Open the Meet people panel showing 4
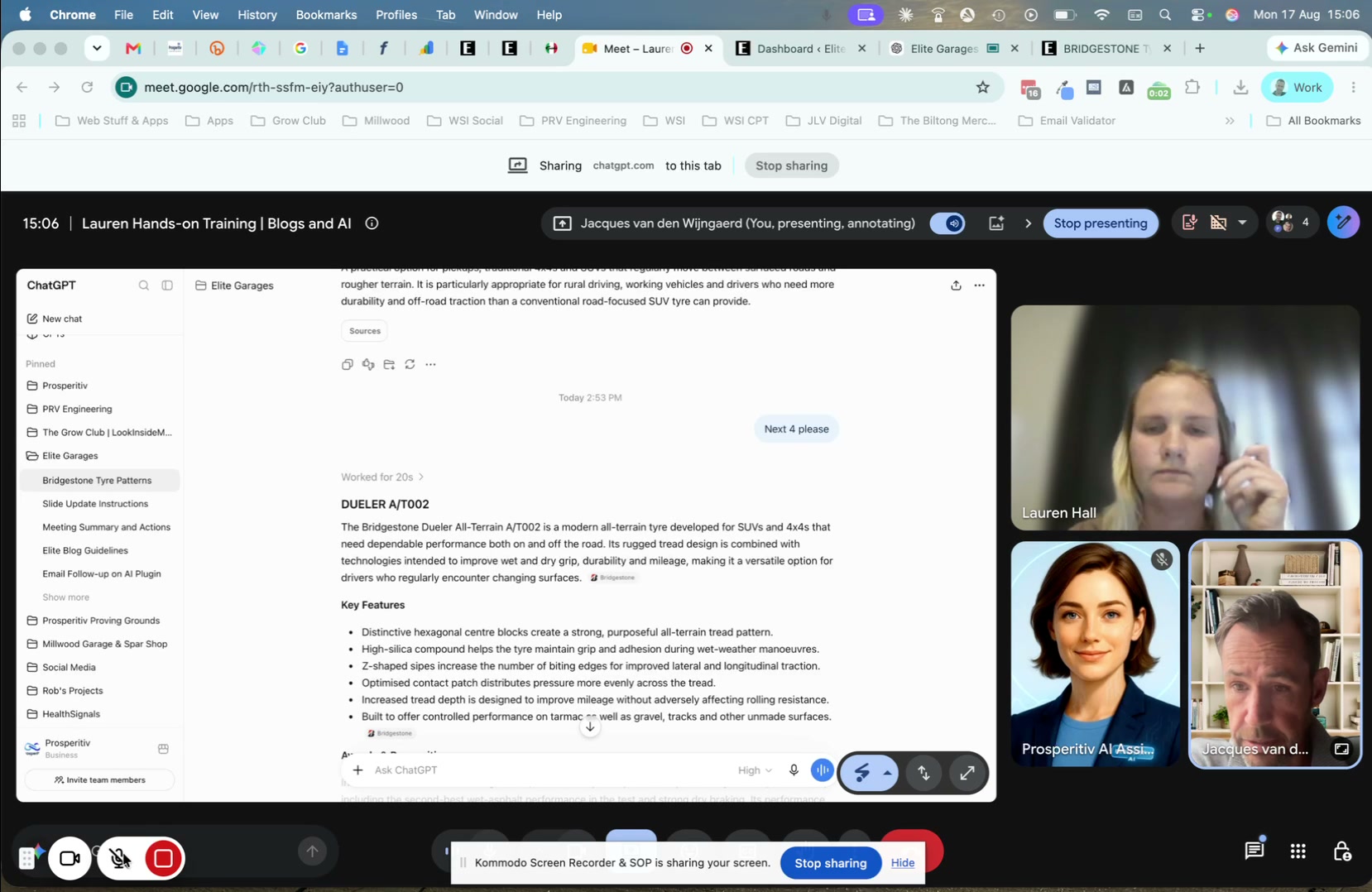Screen dimensions: 1372x892 point(1292,222)
